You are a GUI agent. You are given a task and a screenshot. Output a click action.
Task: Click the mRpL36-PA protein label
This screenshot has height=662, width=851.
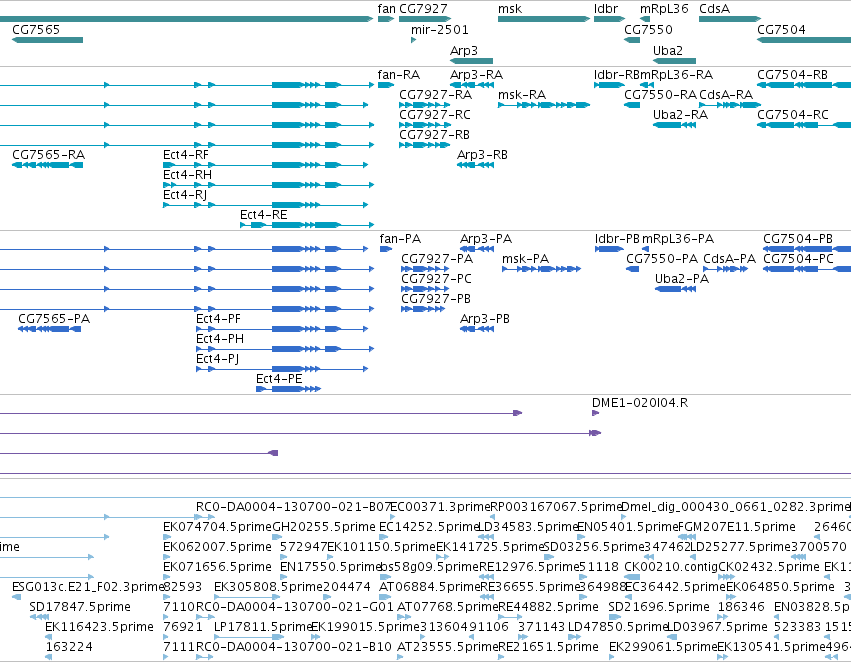point(678,239)
